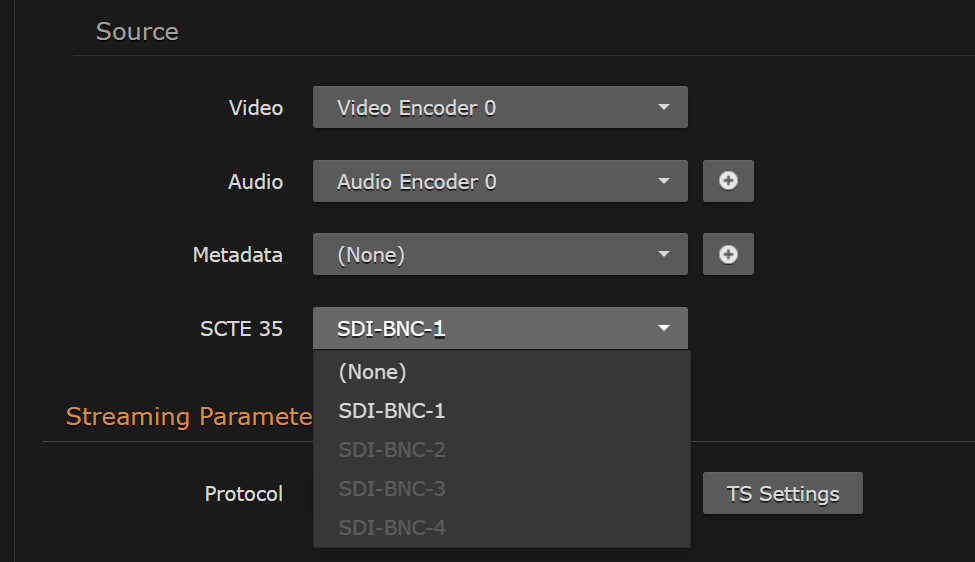This screenshot has height=562, width=975.
Task: Pick the SDI-BNC-2 list option
Action: (x=392, y=450)
